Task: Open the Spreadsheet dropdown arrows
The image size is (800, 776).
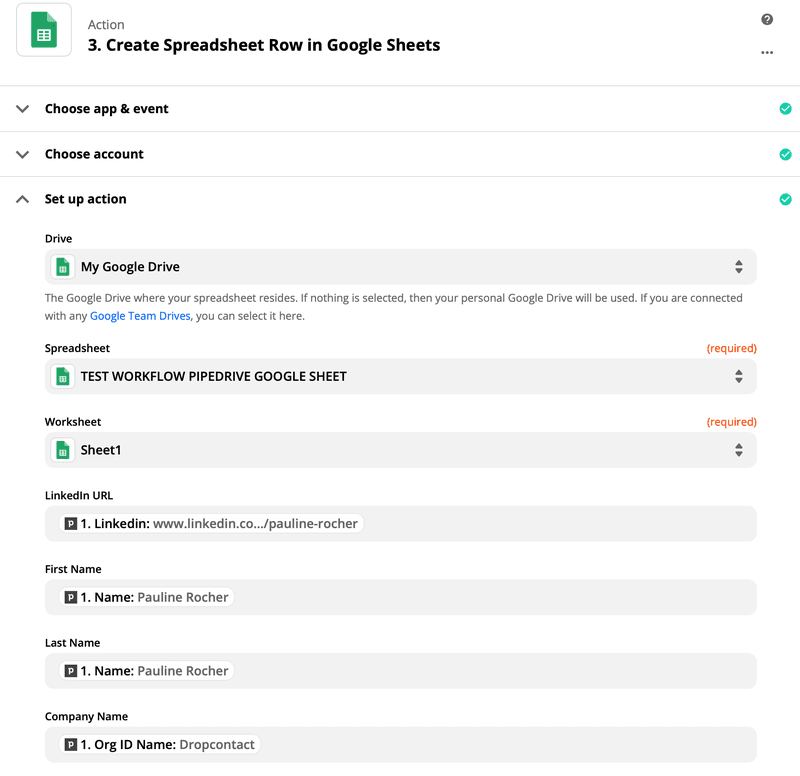Action: [x=738, y=377]
